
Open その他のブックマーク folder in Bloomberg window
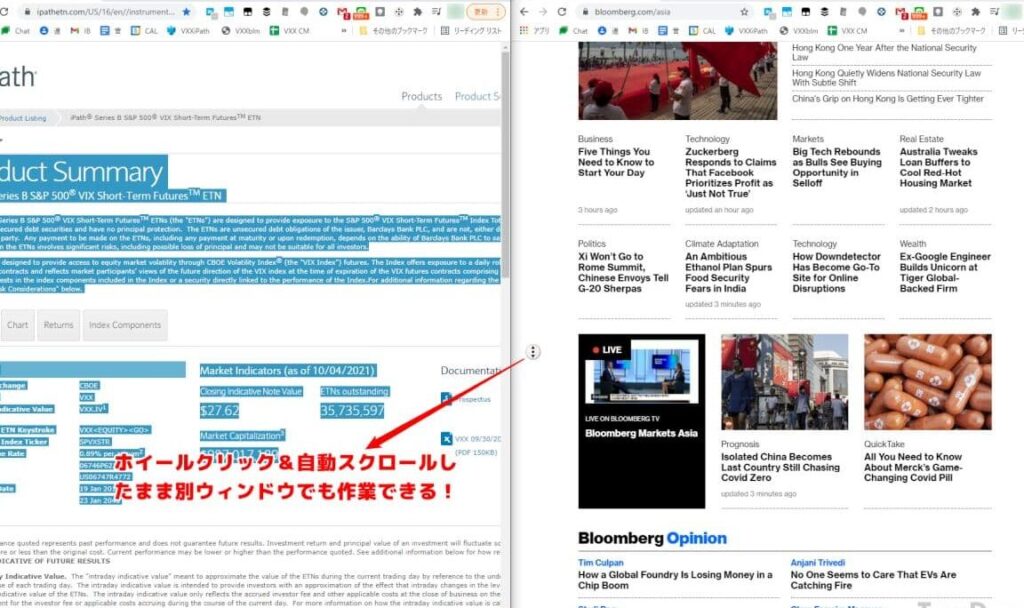click(x=952, y=31)
